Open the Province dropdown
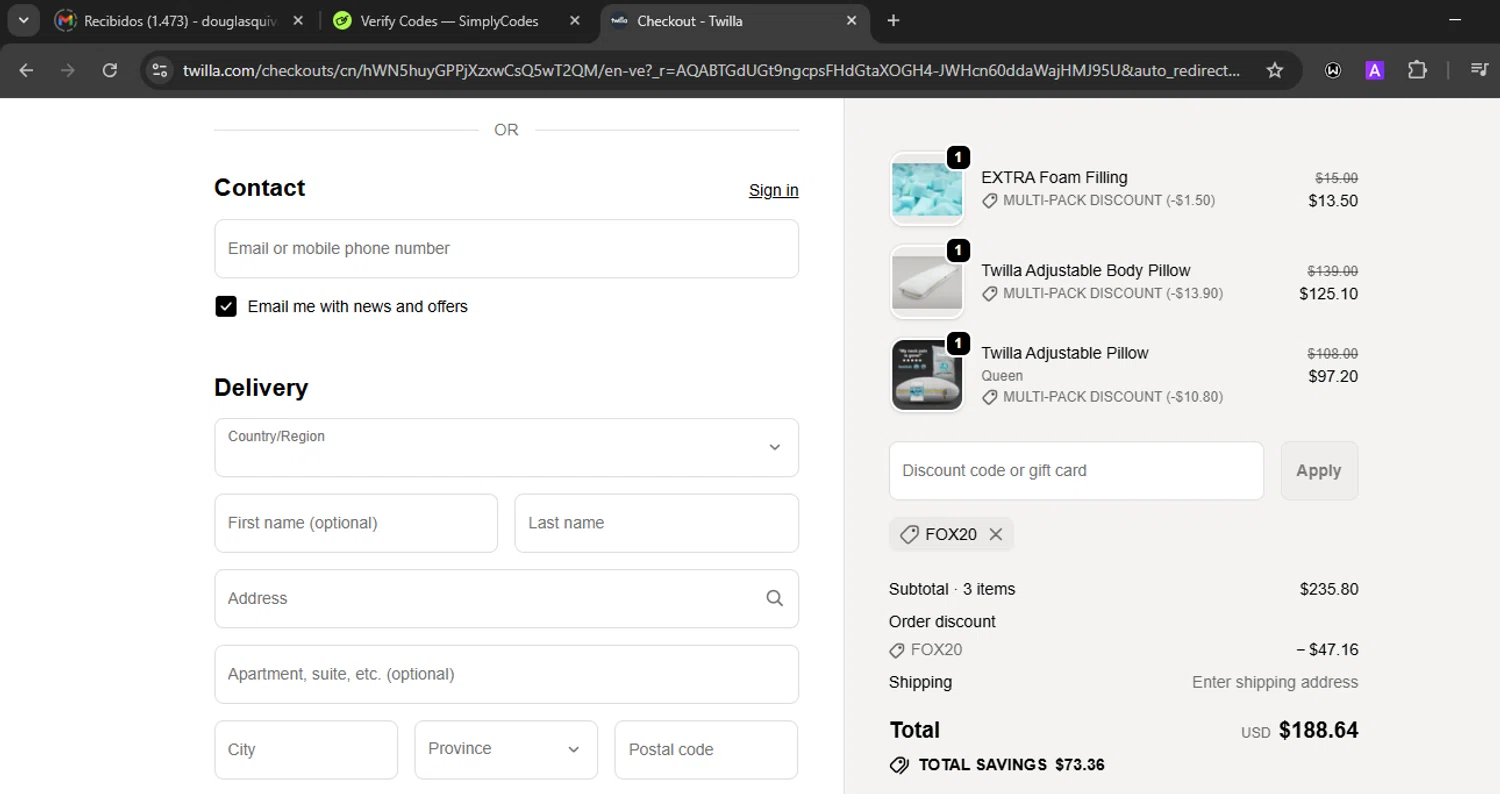Viewport: 1500px width, 794px height. (x=506, y=750)
